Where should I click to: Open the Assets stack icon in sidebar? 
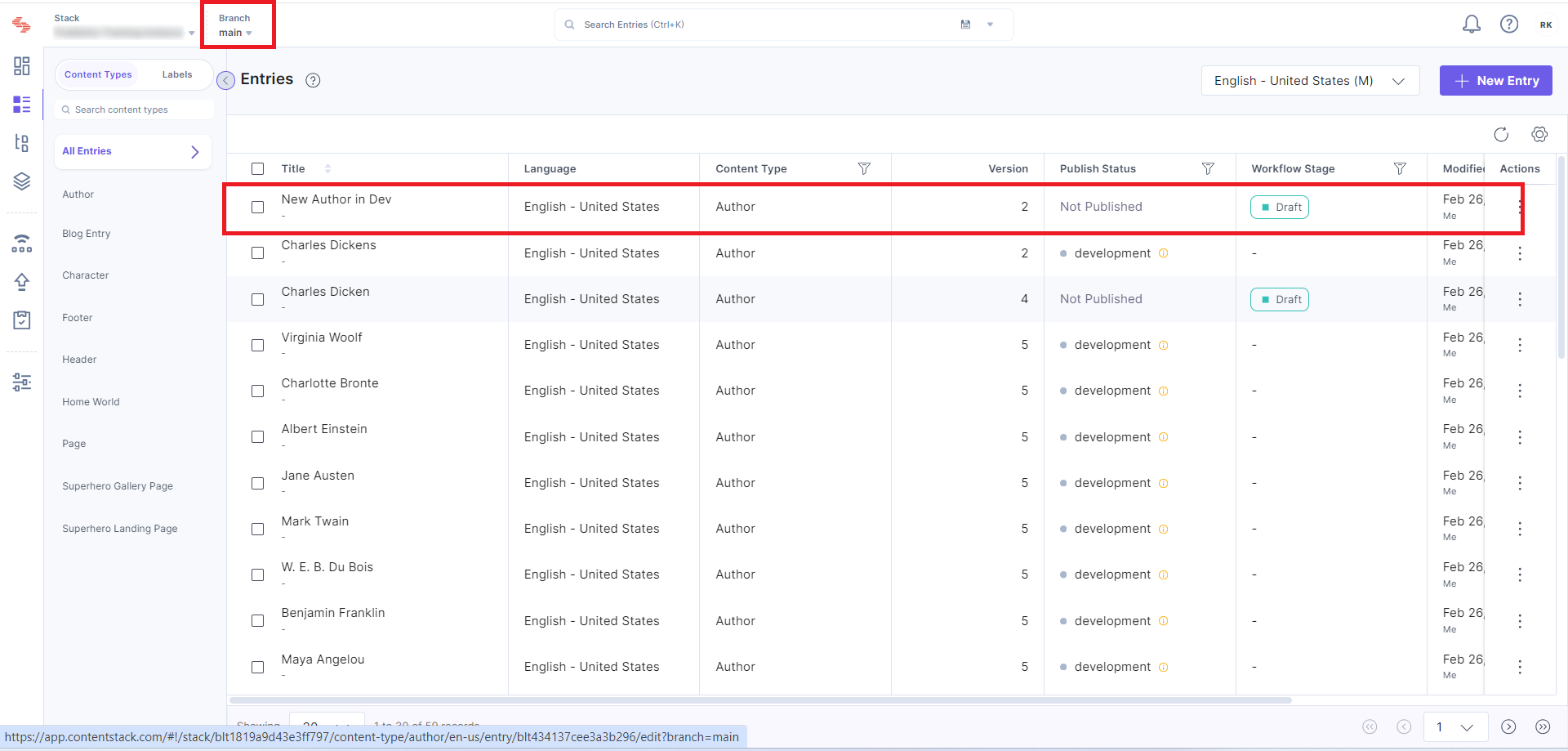(x=22, y=181)
